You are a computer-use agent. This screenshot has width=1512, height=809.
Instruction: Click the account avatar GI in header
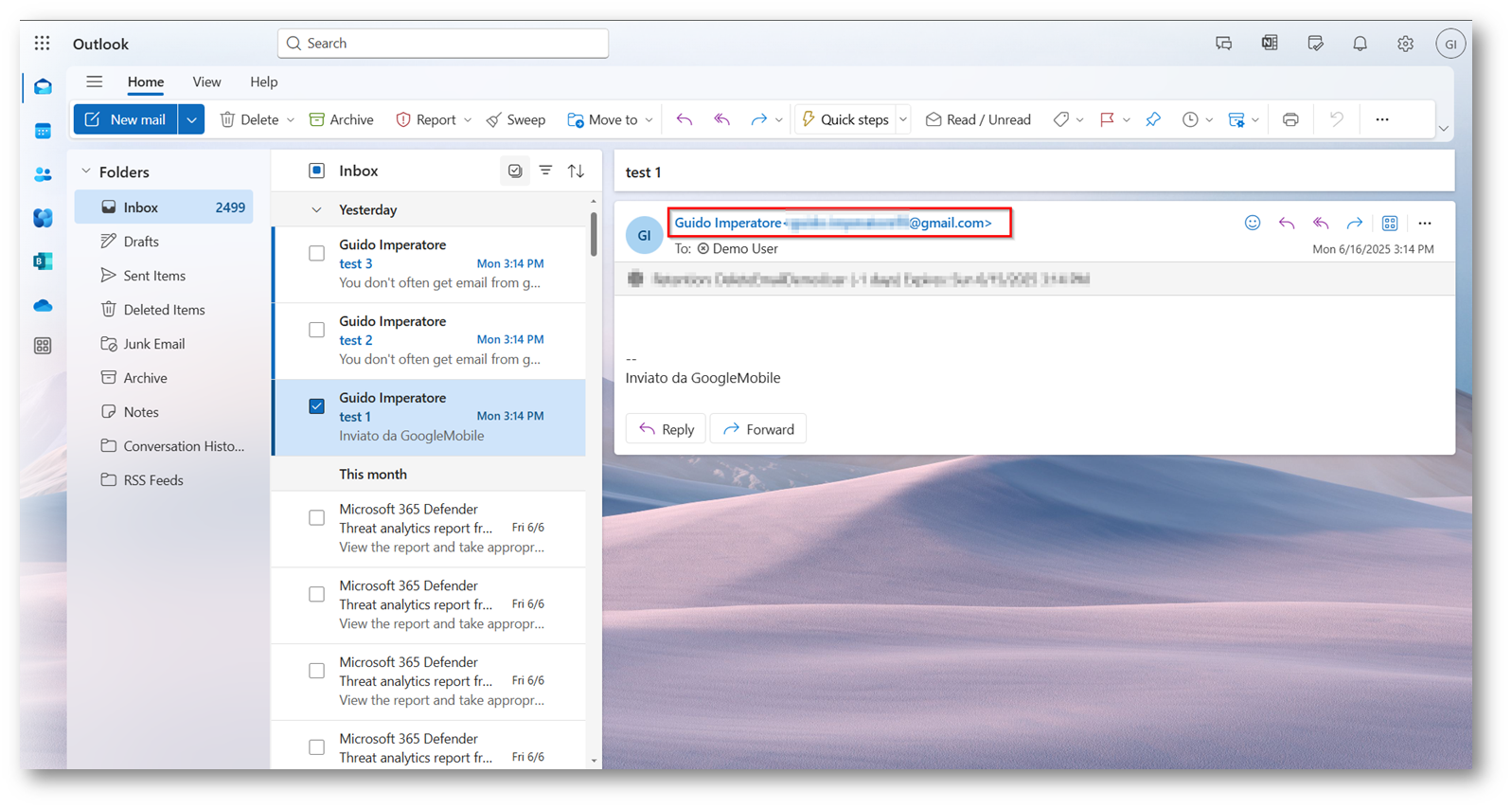(x=1450, y=44)
